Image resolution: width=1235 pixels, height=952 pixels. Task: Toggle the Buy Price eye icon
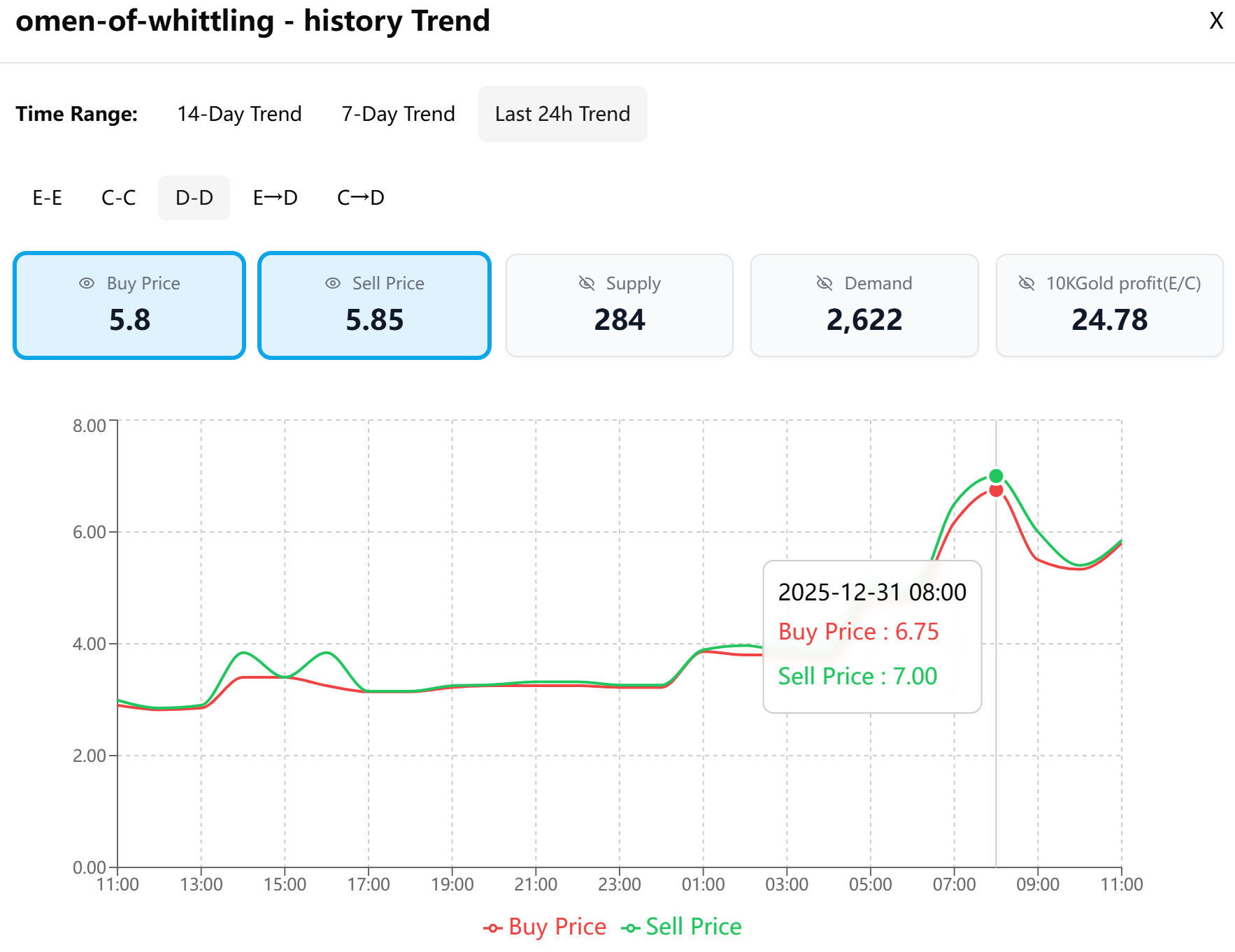[x=87, y=283]
